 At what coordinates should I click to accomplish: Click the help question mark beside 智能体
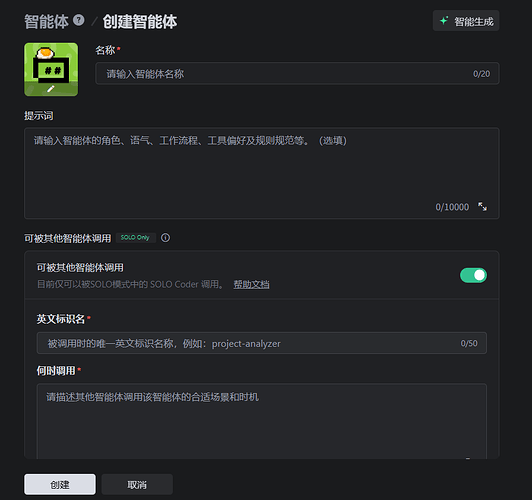click(x=78, y=20)
